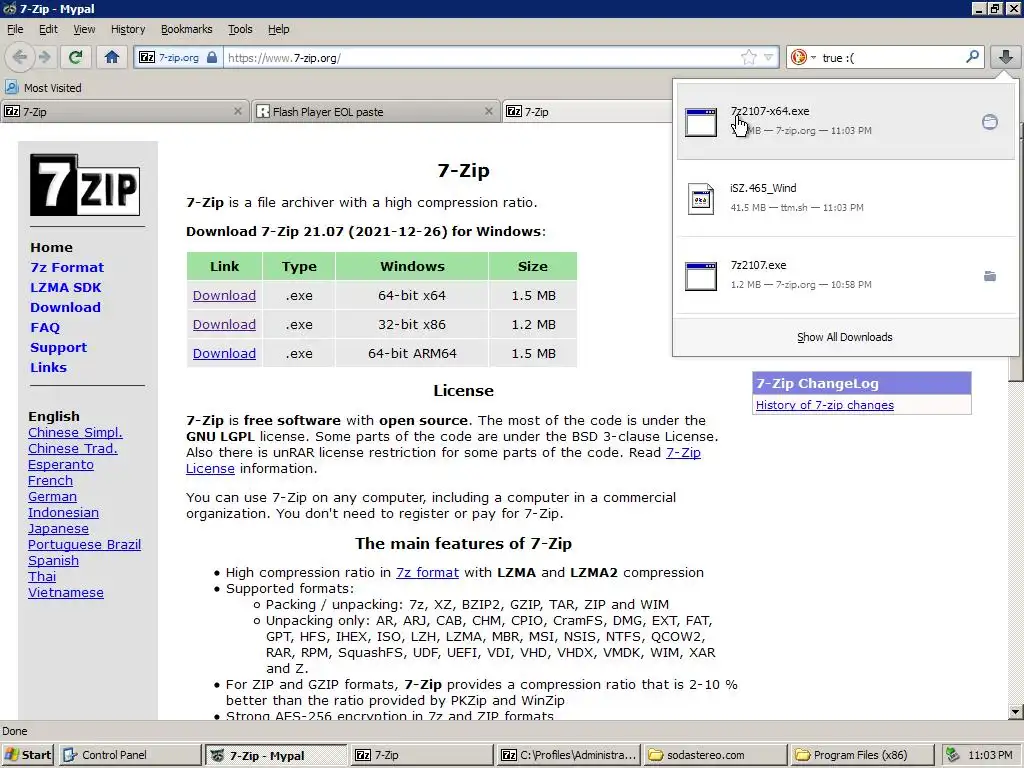The width and height of the screenshot is (1024, 768).
Task: Click into the URL address field
Action: point(480,57)
